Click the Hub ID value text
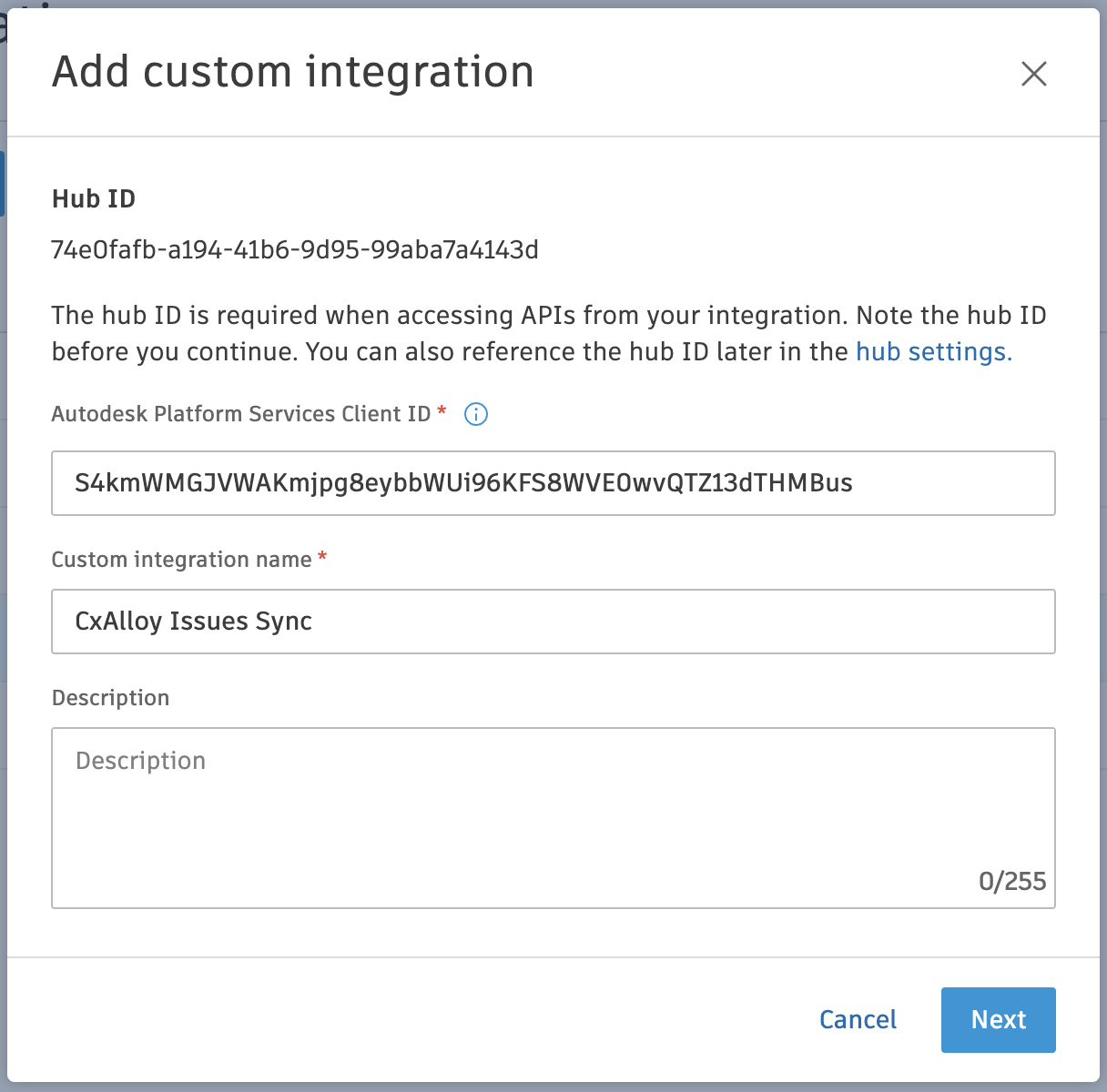This screenshot has width=1107, height=1092. point(295,249)
